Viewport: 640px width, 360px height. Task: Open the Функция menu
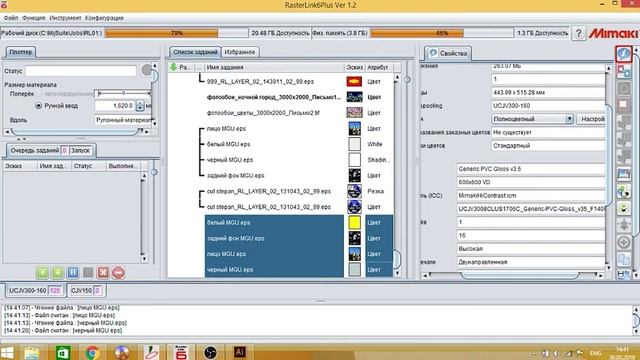[x=33, y=18]
